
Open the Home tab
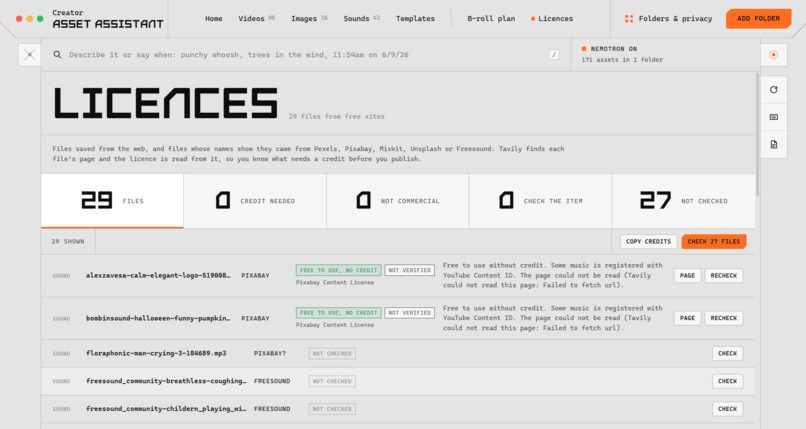[x=213, y=18]
